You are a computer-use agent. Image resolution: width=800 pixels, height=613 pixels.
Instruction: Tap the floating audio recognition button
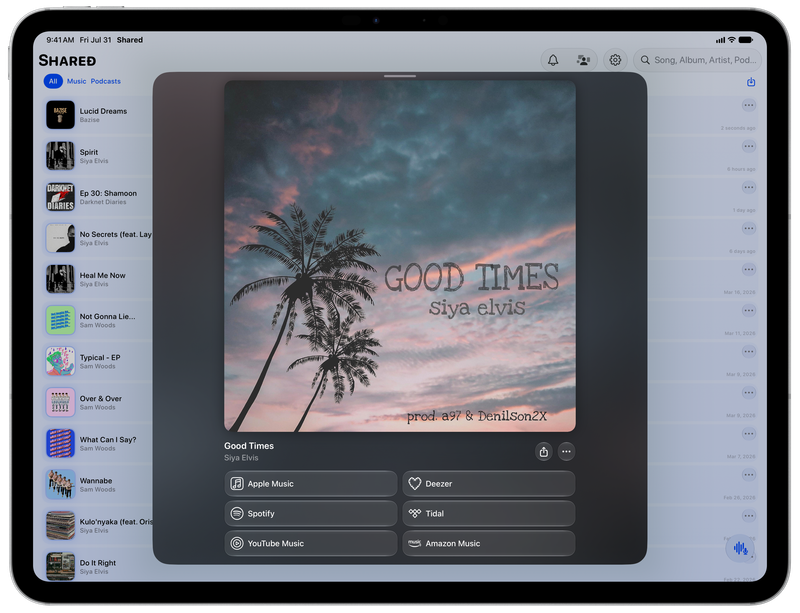740,549
